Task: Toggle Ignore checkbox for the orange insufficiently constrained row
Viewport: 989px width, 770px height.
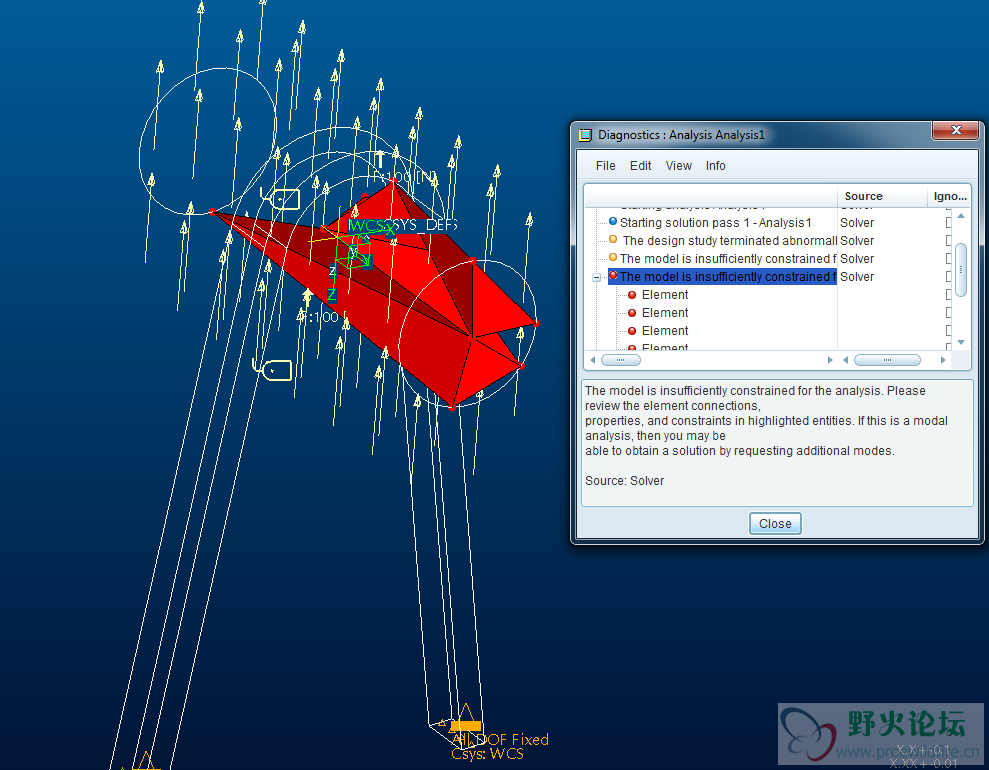Action: click(948, 259)
